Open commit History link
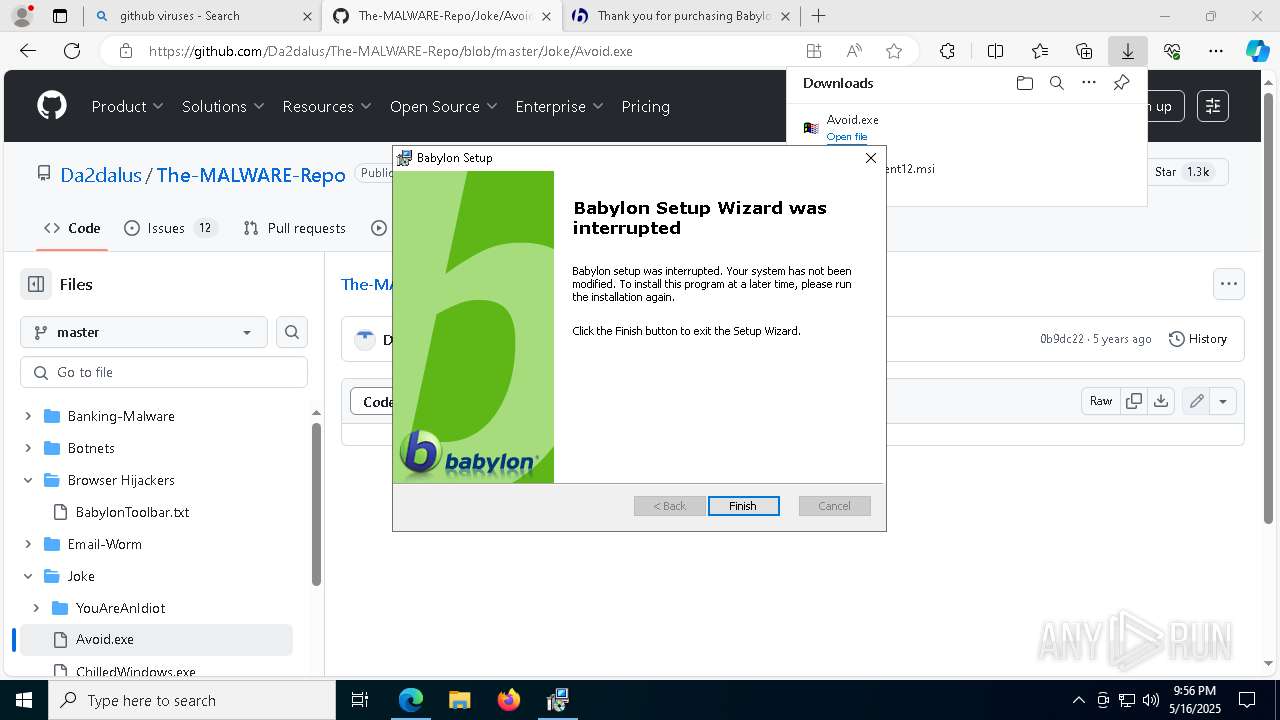This screenshot has height=720, width=1280. point(1198,339)
